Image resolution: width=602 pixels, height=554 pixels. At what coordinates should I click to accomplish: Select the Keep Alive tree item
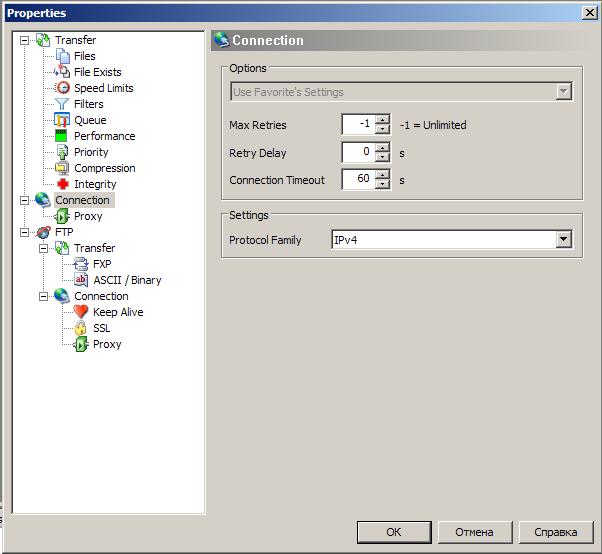tap(118, 312)
